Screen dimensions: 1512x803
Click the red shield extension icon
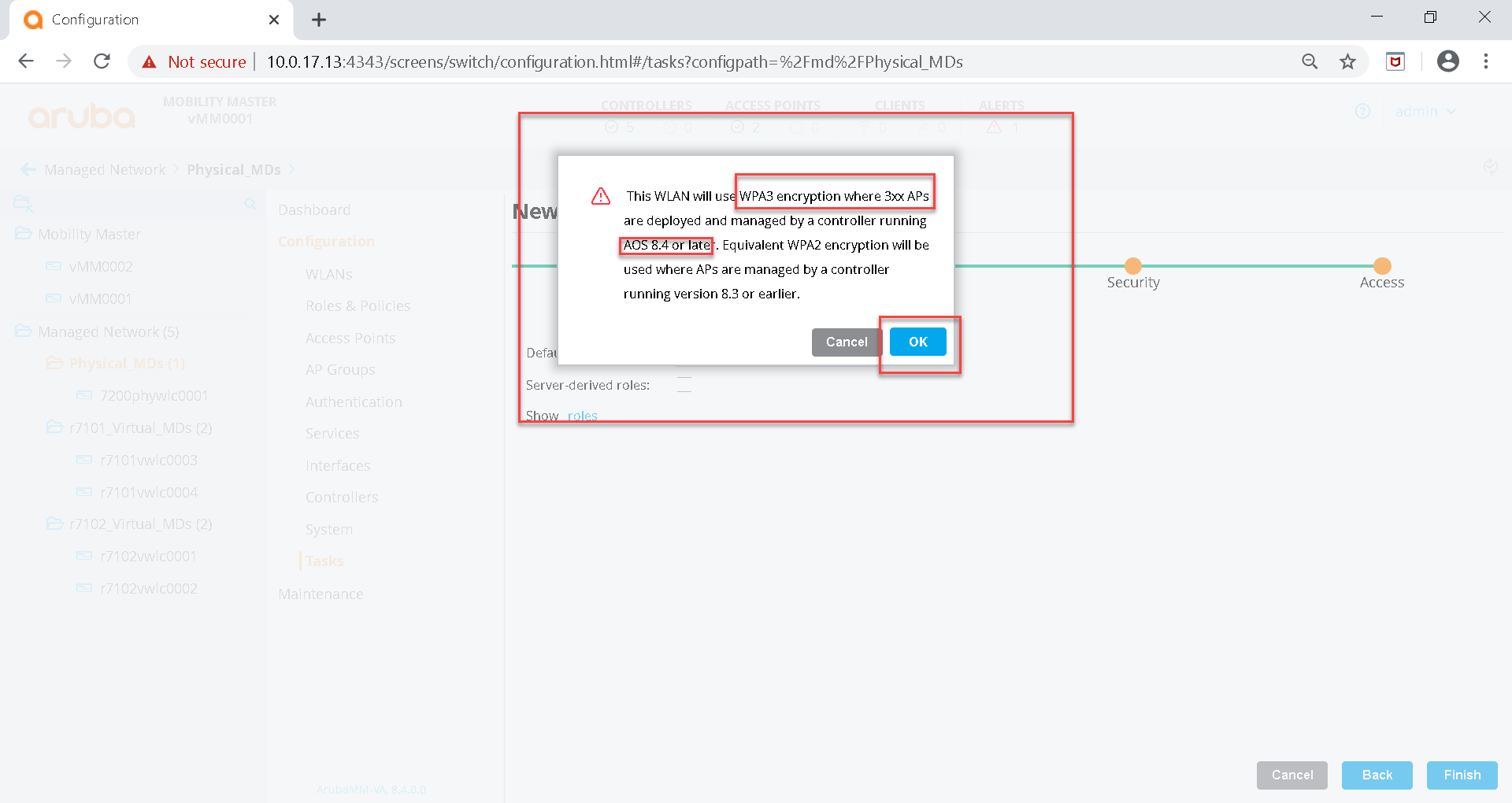click(1395, 61)
